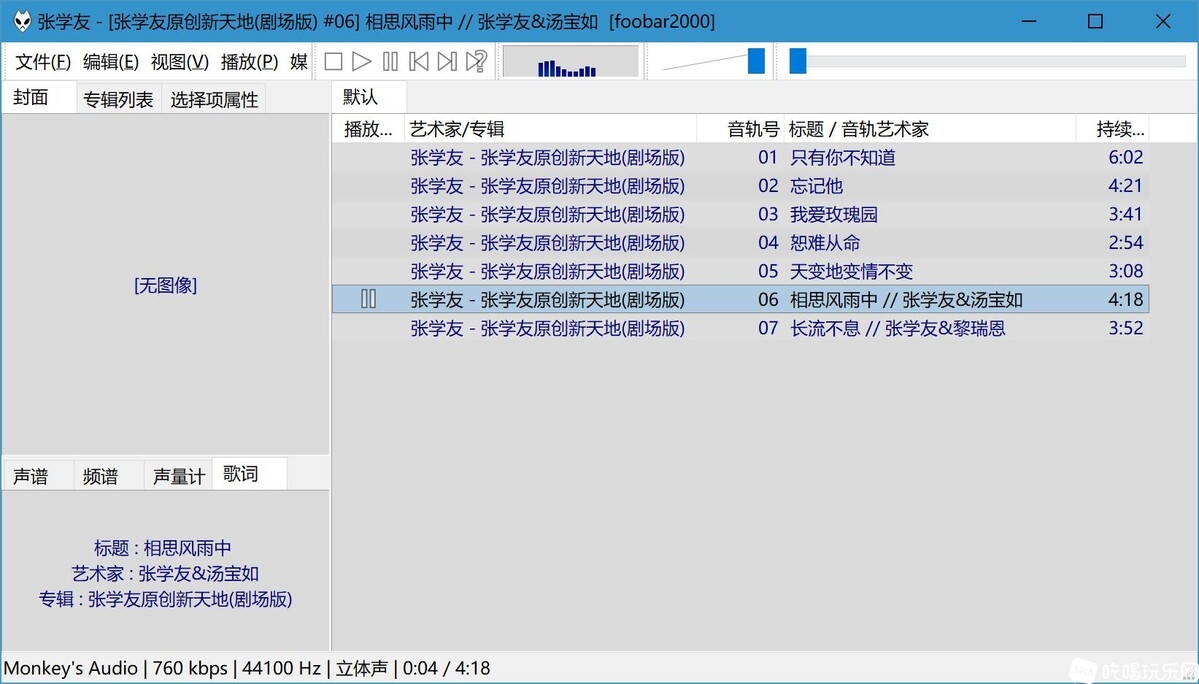This screenshot has height=684, width=1199.
Task: Click the spectrum visualization in toolbar
Action: pyautogui.click(x=570, y=62)
